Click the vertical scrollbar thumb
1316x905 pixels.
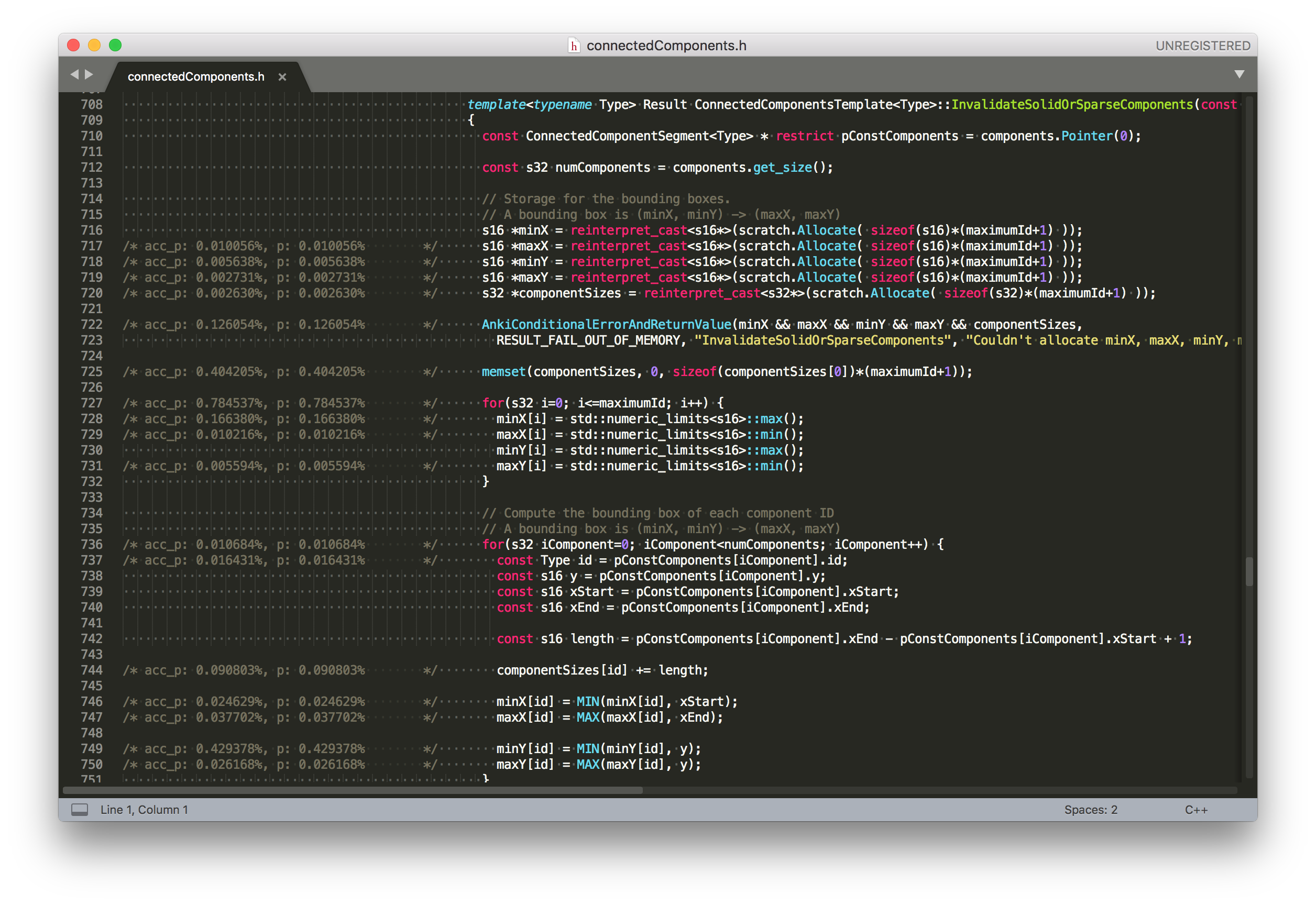click(x=1248, y=571)
